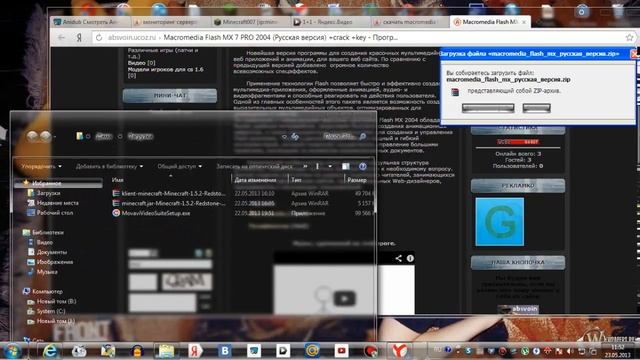Sort files by 'Размер' column
This screenshot has height=360, width=640.
[x=357, y=180]
